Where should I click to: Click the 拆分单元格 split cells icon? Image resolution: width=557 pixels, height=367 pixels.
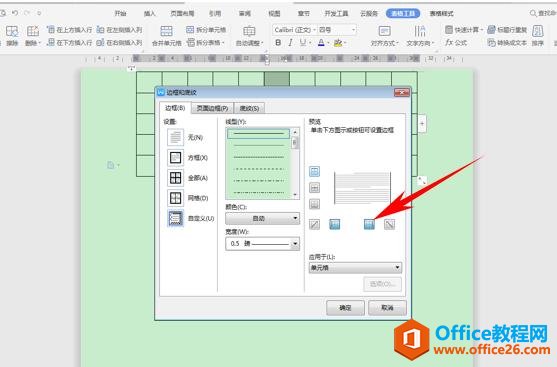pos(206,30)
